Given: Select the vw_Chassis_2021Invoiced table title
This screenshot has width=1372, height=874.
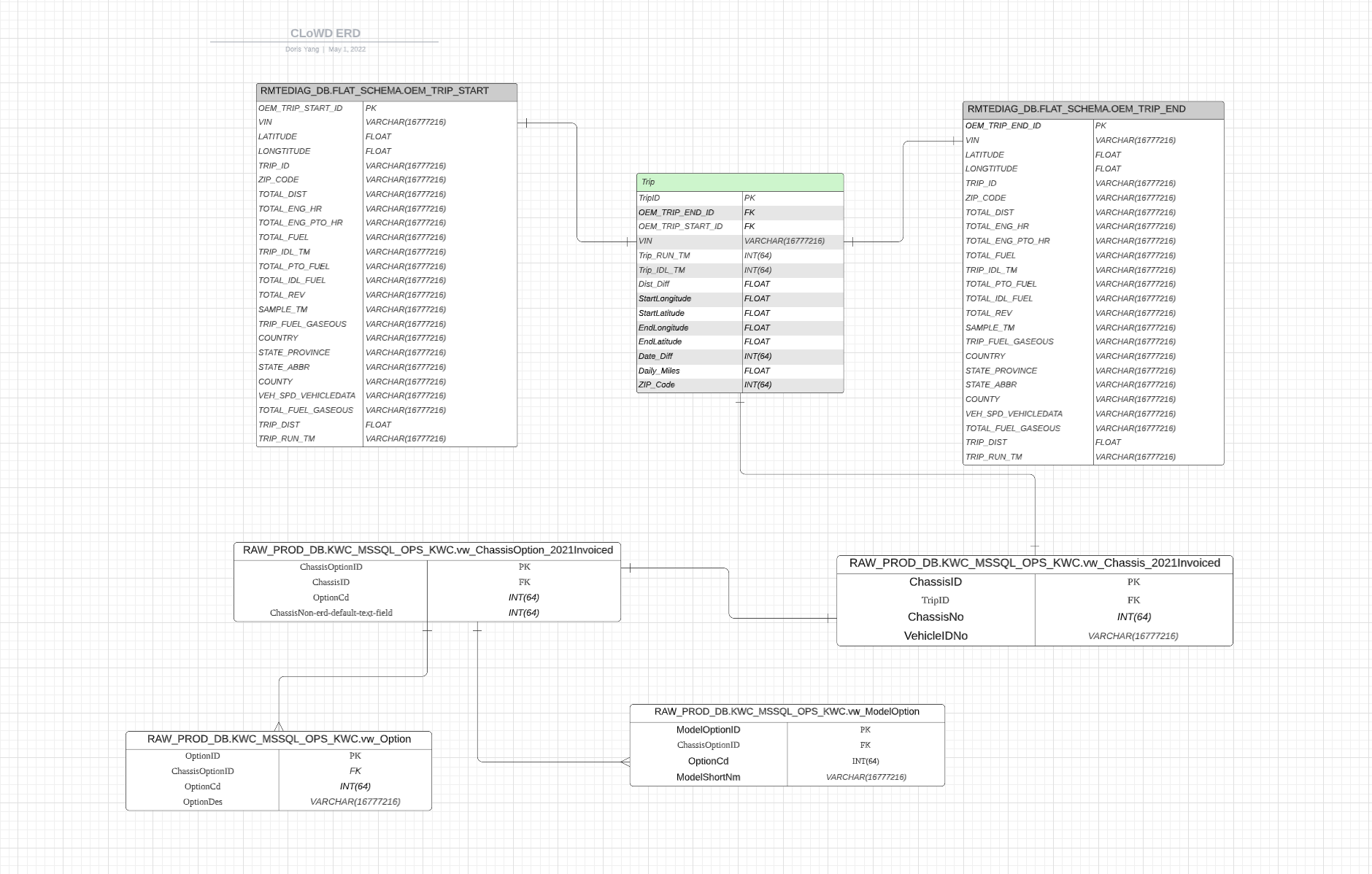Looking at the screenshot, I should [x=1034, y=563].
